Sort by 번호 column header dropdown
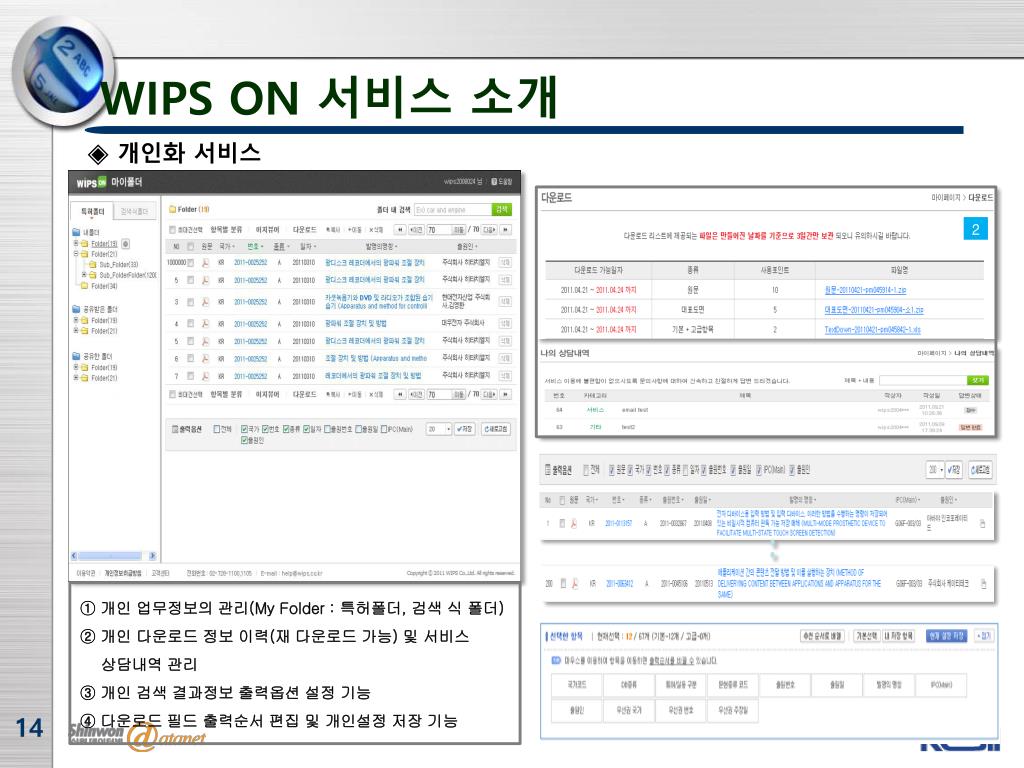 coord(255,246)
